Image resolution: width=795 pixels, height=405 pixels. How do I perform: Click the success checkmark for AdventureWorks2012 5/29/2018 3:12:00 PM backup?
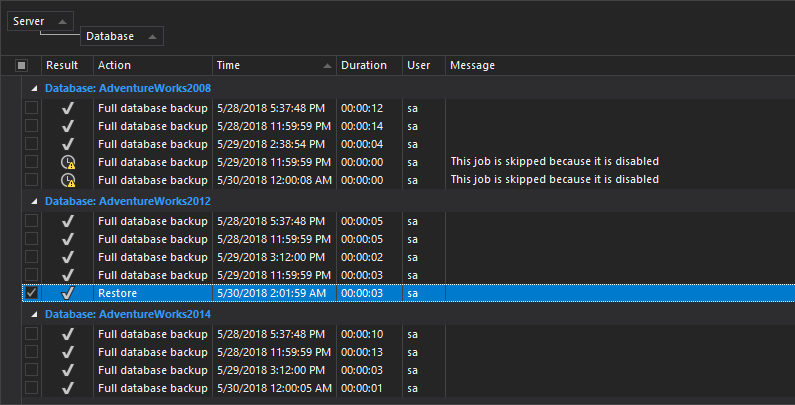click(68, 257)
